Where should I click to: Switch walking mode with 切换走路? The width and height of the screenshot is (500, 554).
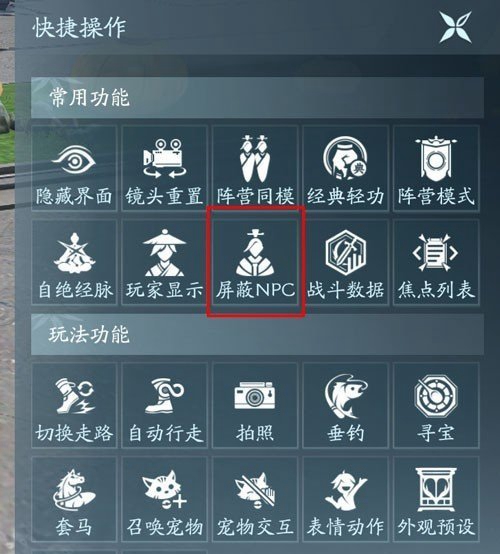pyautogui.click(x=74, y=405)
